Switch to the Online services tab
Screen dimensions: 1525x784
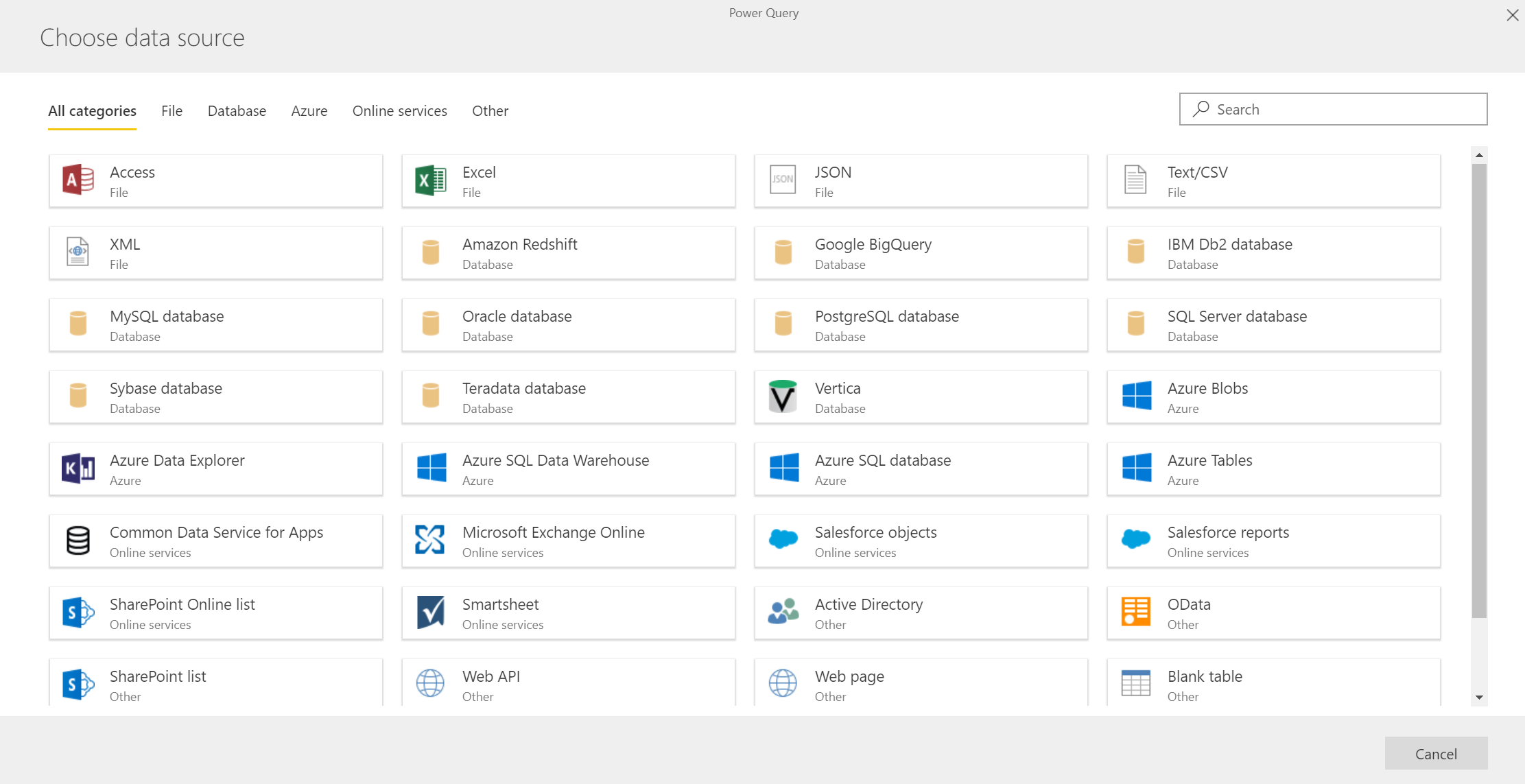click(399, 110)
